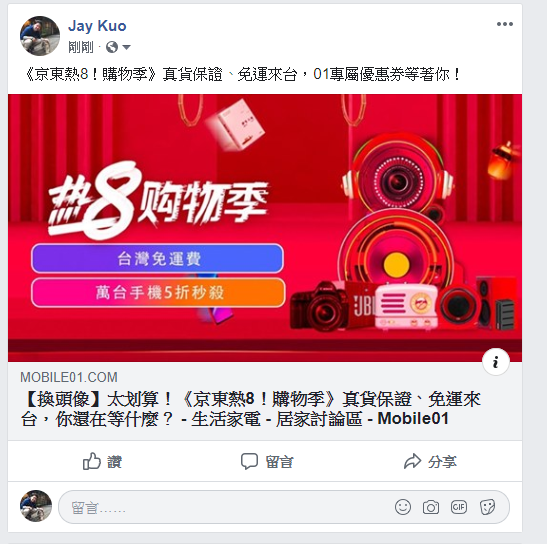
Task: Open the 熱8購物季 link preview image
Action: [265, 228]
